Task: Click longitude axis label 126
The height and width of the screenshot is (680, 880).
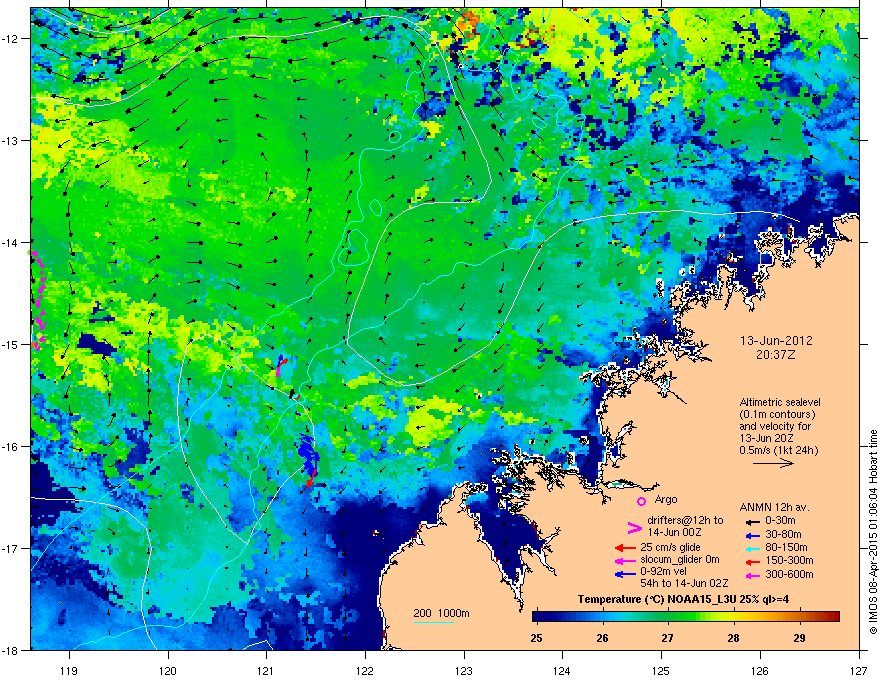Action: tap(760, 670)
